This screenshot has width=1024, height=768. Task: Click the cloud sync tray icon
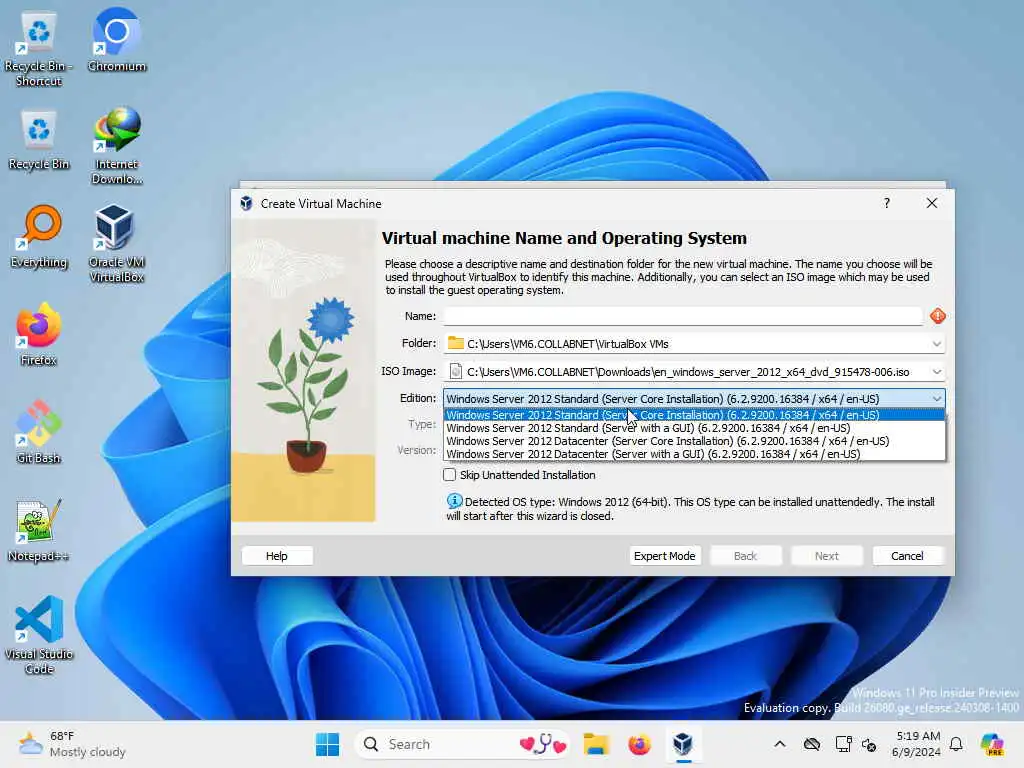(812, 744)
